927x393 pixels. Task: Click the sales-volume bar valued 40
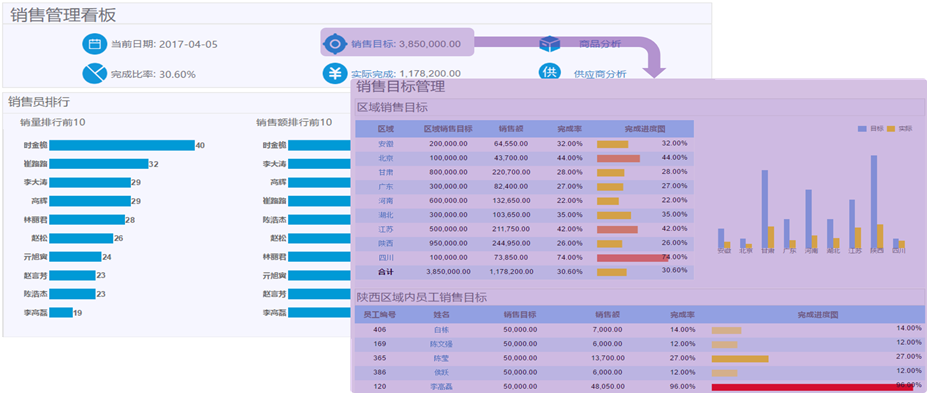[x=122, y=145]
